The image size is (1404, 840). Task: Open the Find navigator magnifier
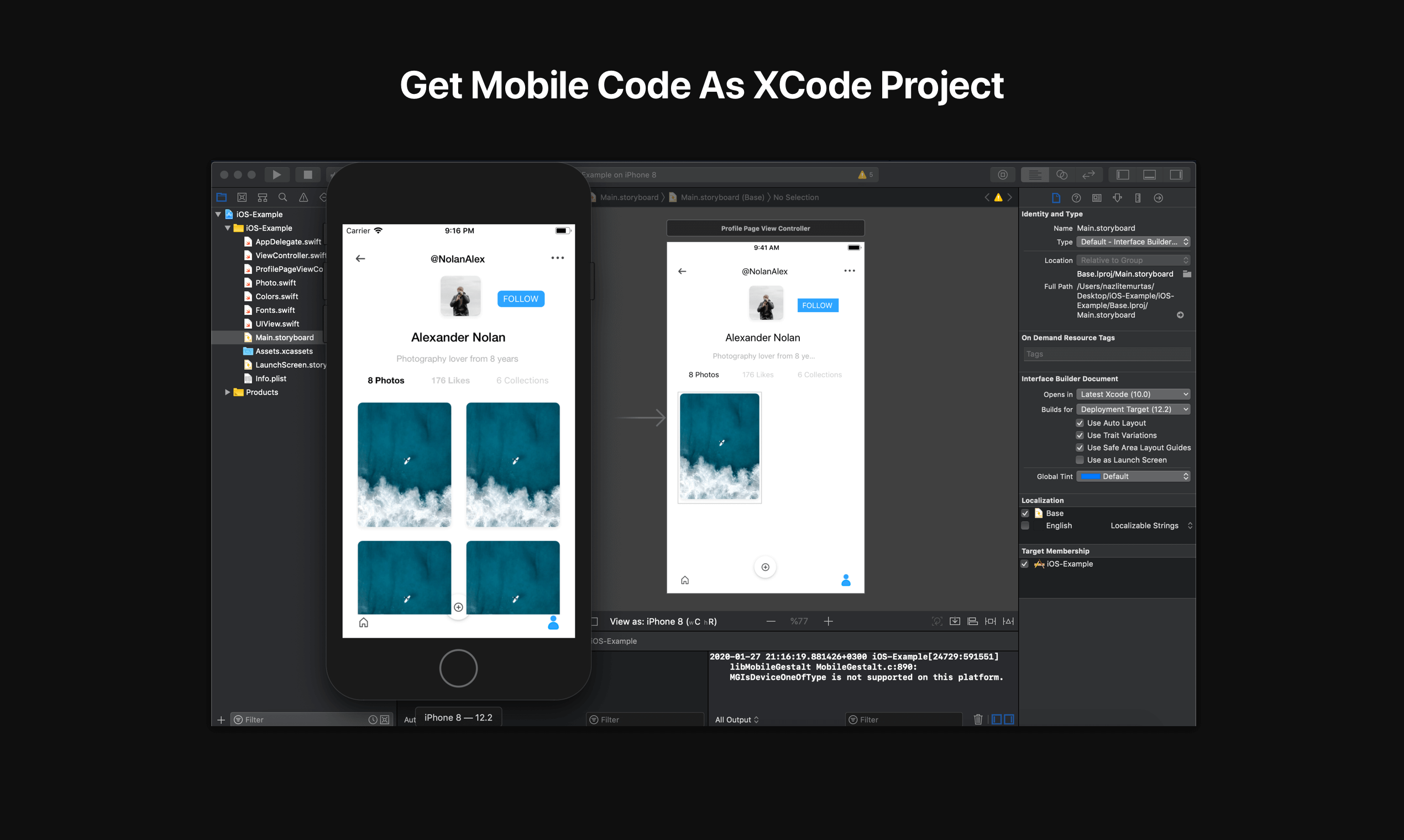click(282, 197)
